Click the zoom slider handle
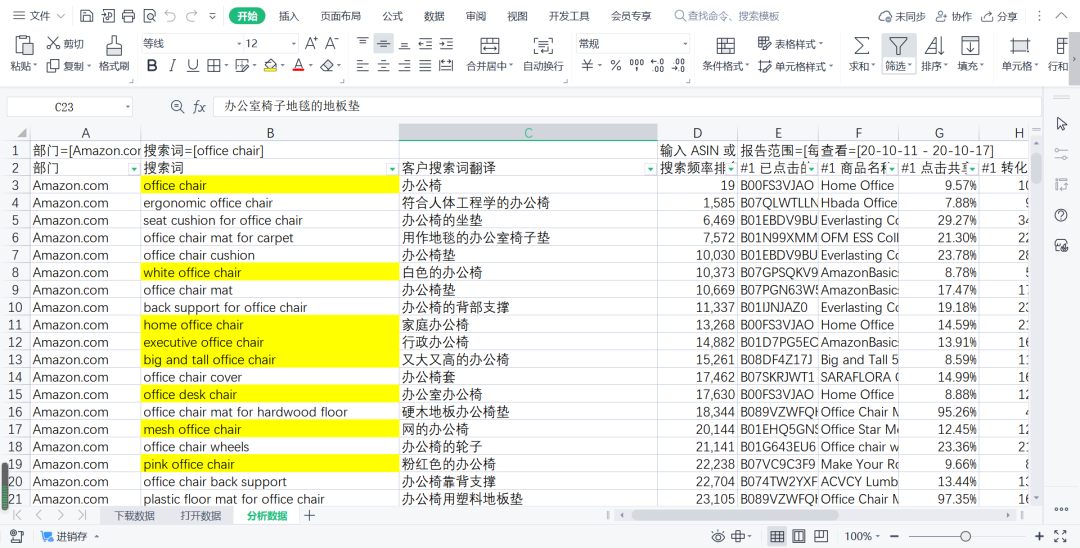Viewport: 1080px width, 548px height. coord(965,536)
